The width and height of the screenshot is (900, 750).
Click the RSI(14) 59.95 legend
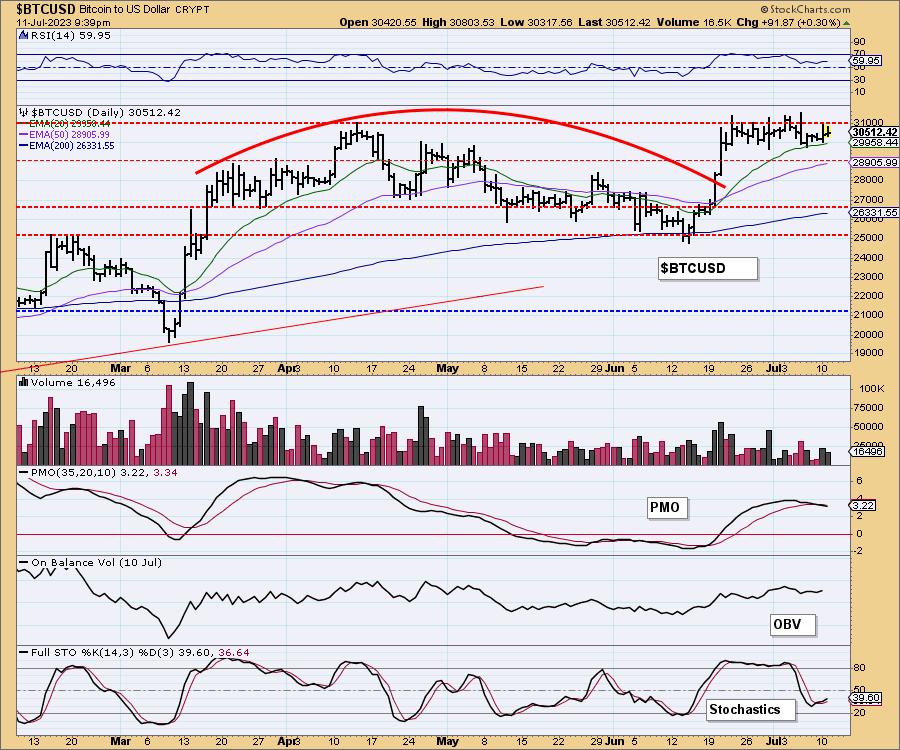[71, 35]
